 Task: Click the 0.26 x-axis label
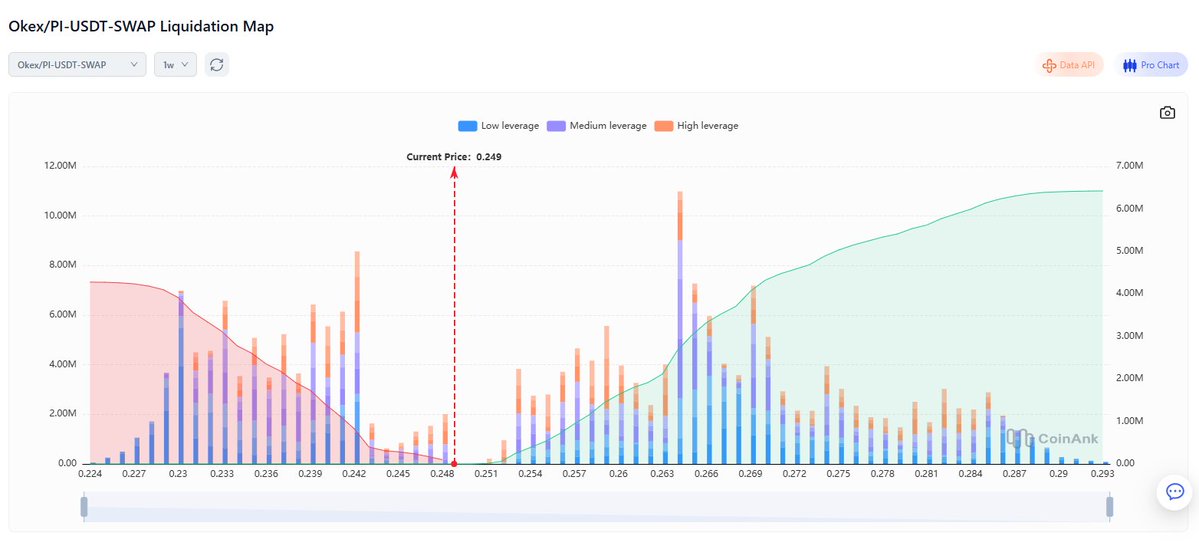619,474
